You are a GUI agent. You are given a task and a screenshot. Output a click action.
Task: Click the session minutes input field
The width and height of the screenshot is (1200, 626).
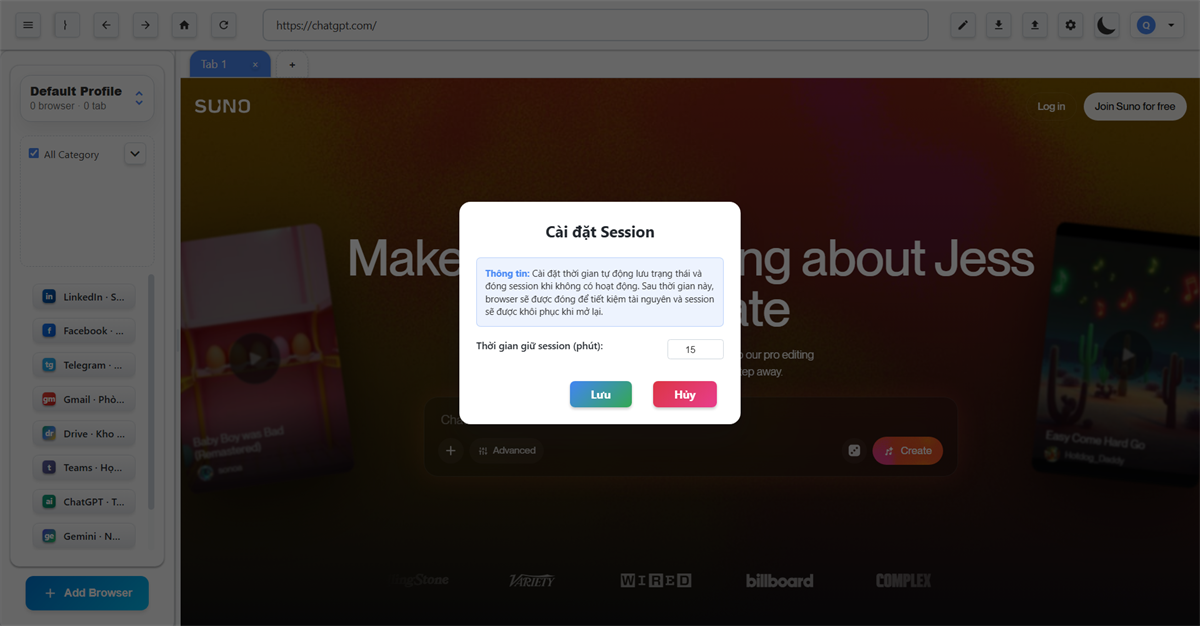[x=695, y=349]
